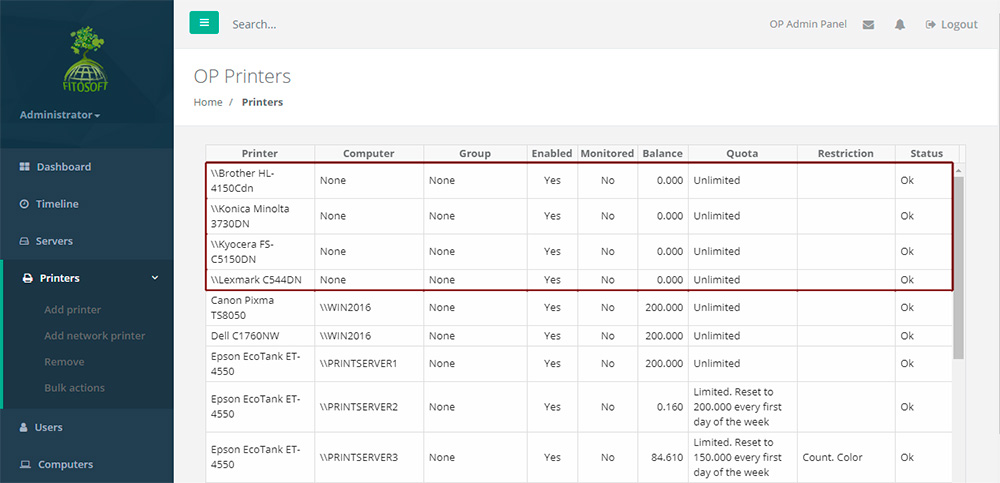The width and height of the screenshot is (1000, 483).
Task: Click the Dashboard grid icon
Action: 25,167
